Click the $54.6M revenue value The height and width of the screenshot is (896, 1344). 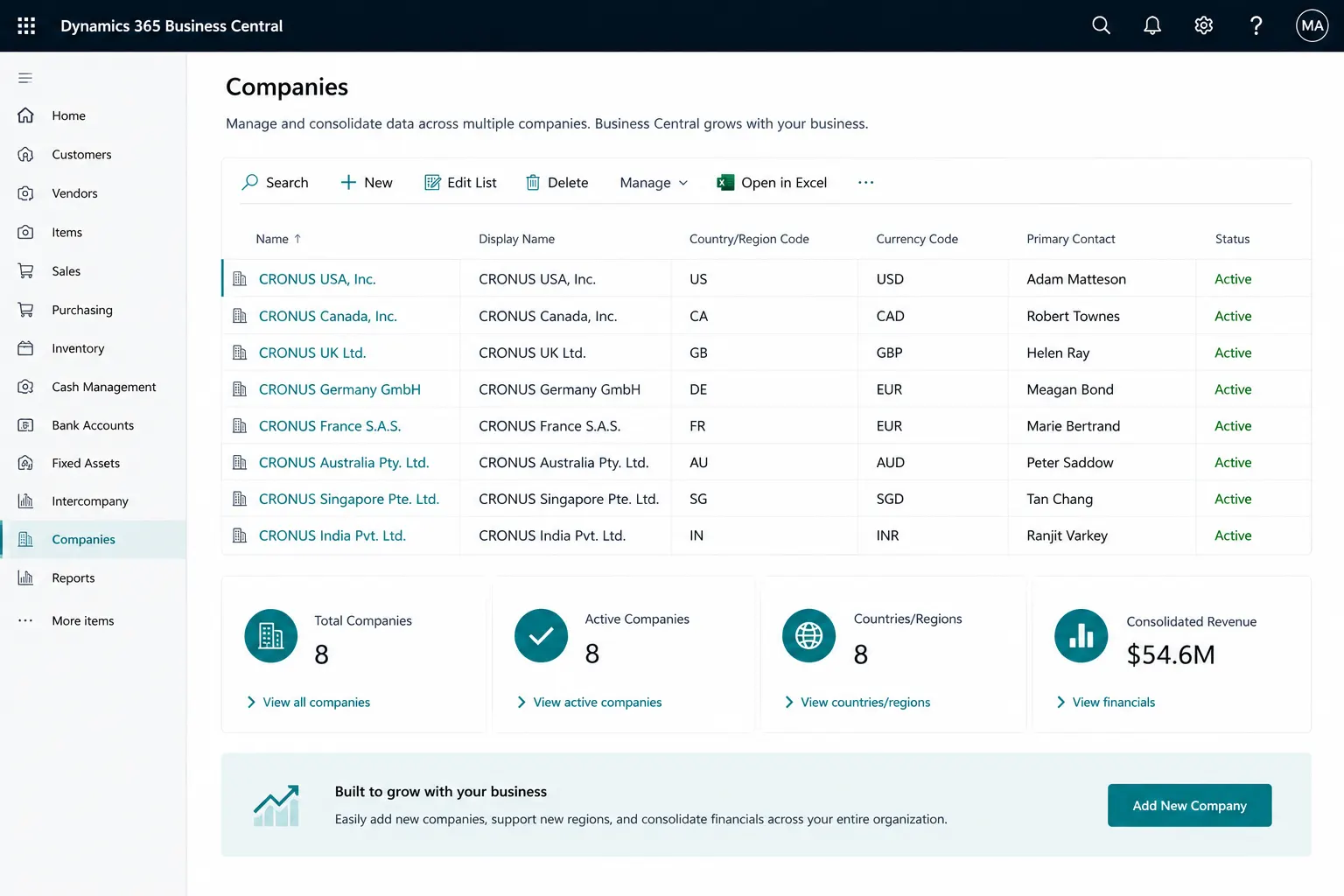point(1171,654)
